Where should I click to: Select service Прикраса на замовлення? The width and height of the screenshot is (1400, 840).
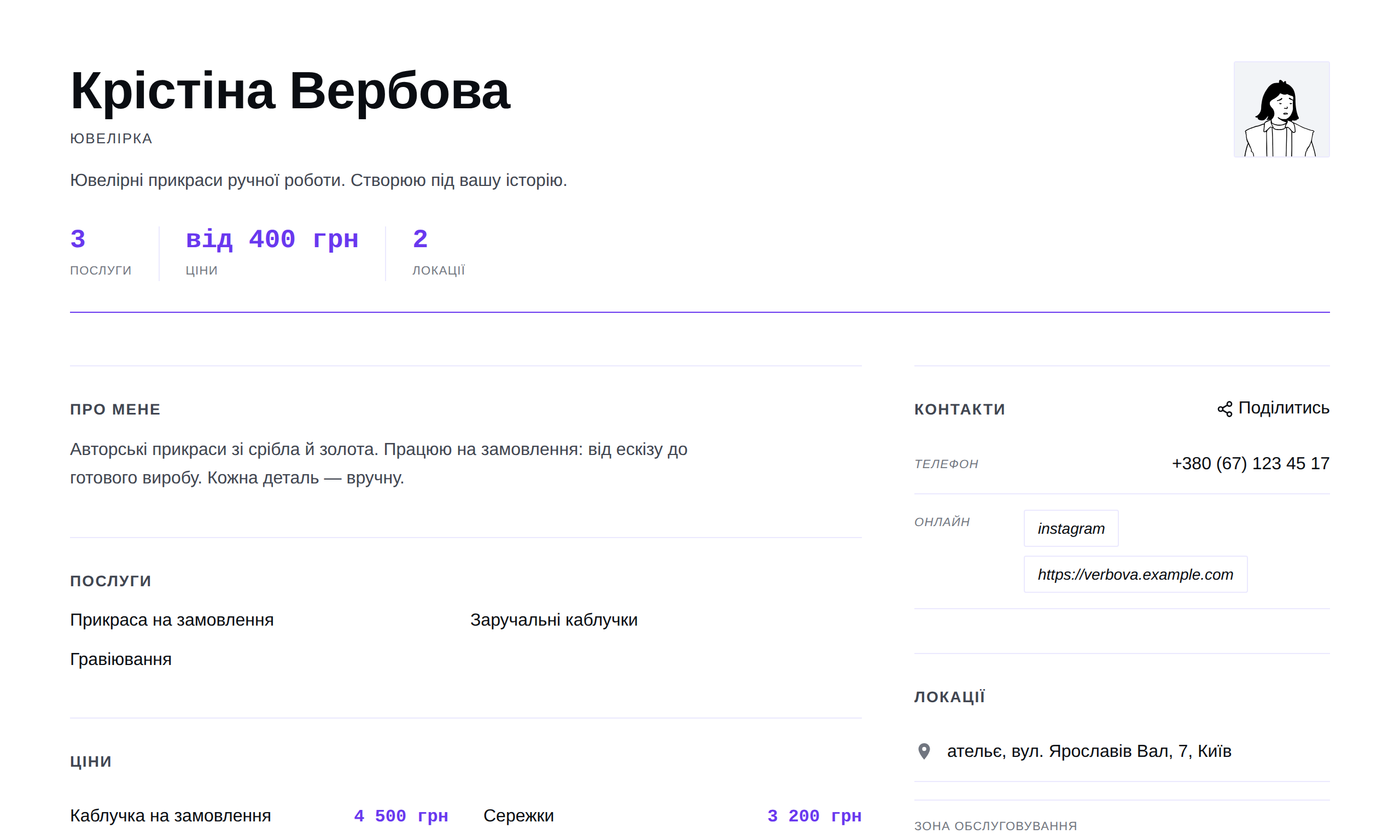point(172,620)
